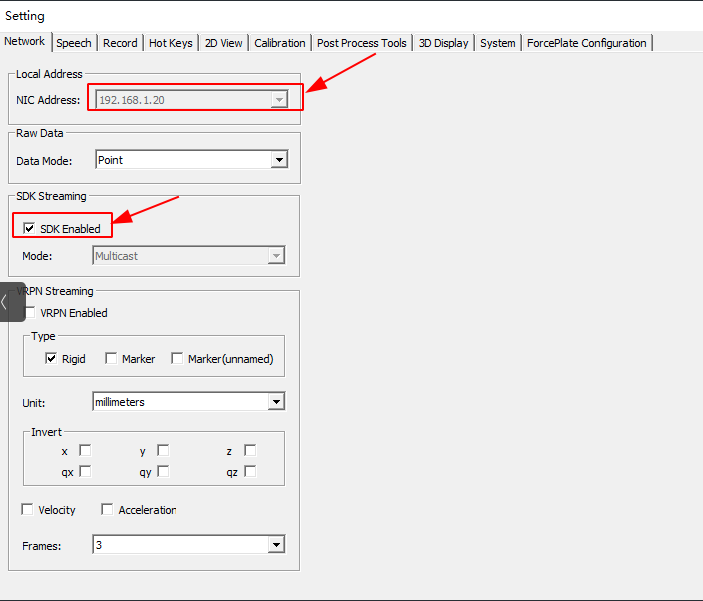Uncheck the Rigid type checkbox
Screen dimensions: 703x601
51,359
